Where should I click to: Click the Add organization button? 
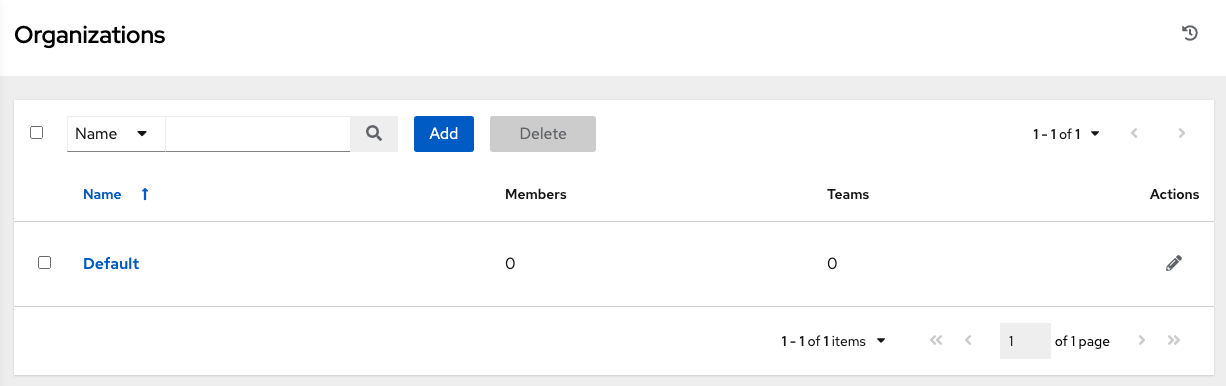pos(444,134)
